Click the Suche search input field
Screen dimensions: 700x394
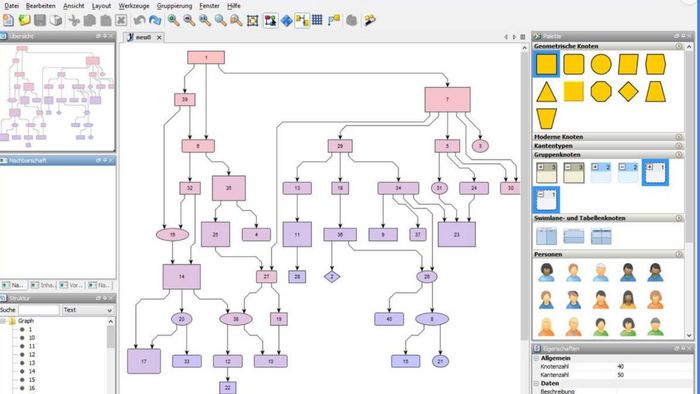click(x=39, y=310)
